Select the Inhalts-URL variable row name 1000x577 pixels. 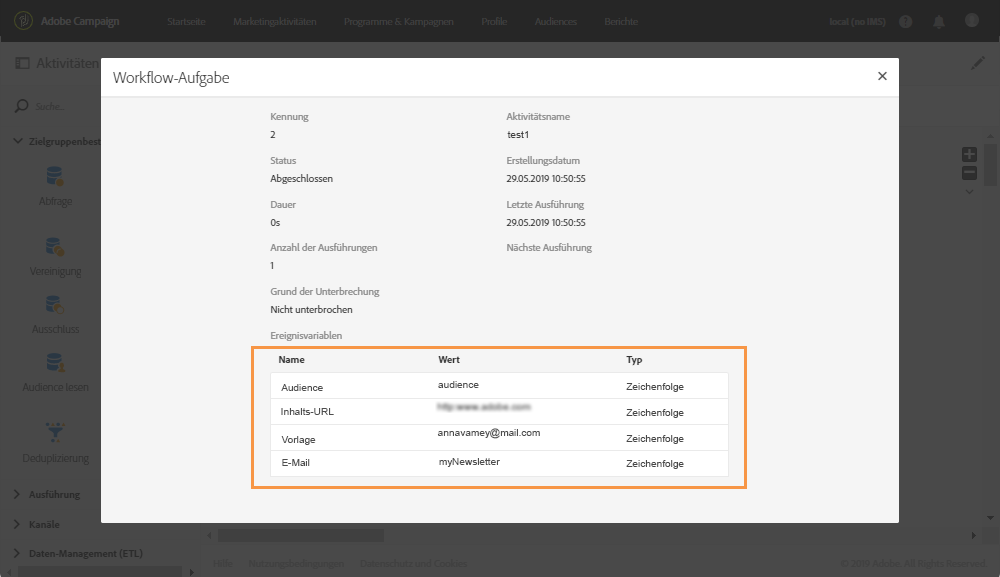click(x=307, y=412)
